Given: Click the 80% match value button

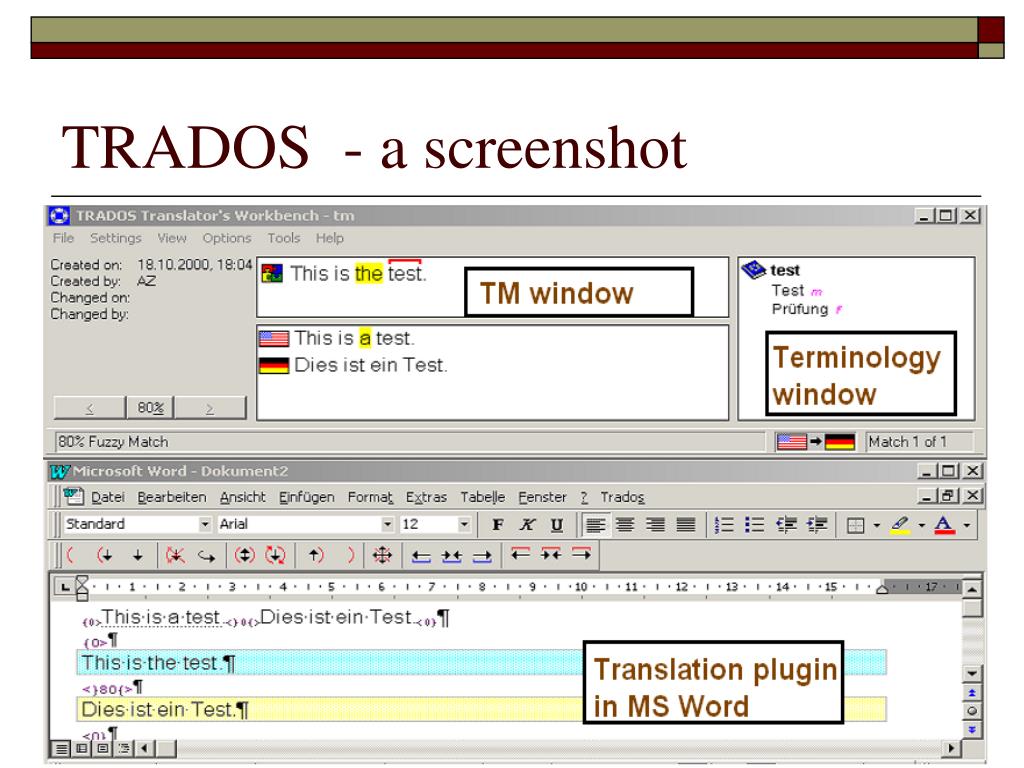Looking at the screenshot, I should click(x=150, y=408).
